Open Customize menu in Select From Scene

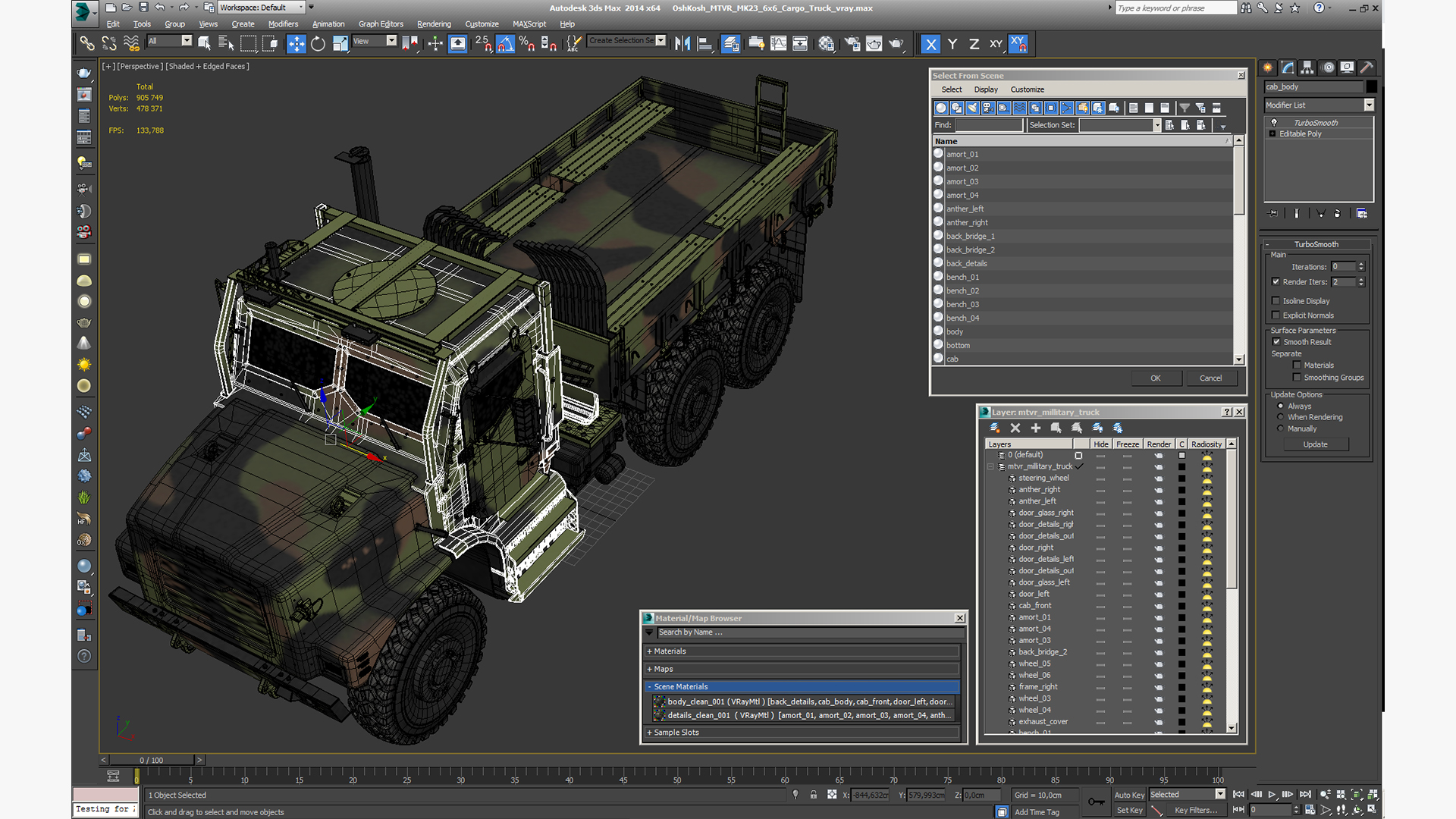[x=1027, y=89]
